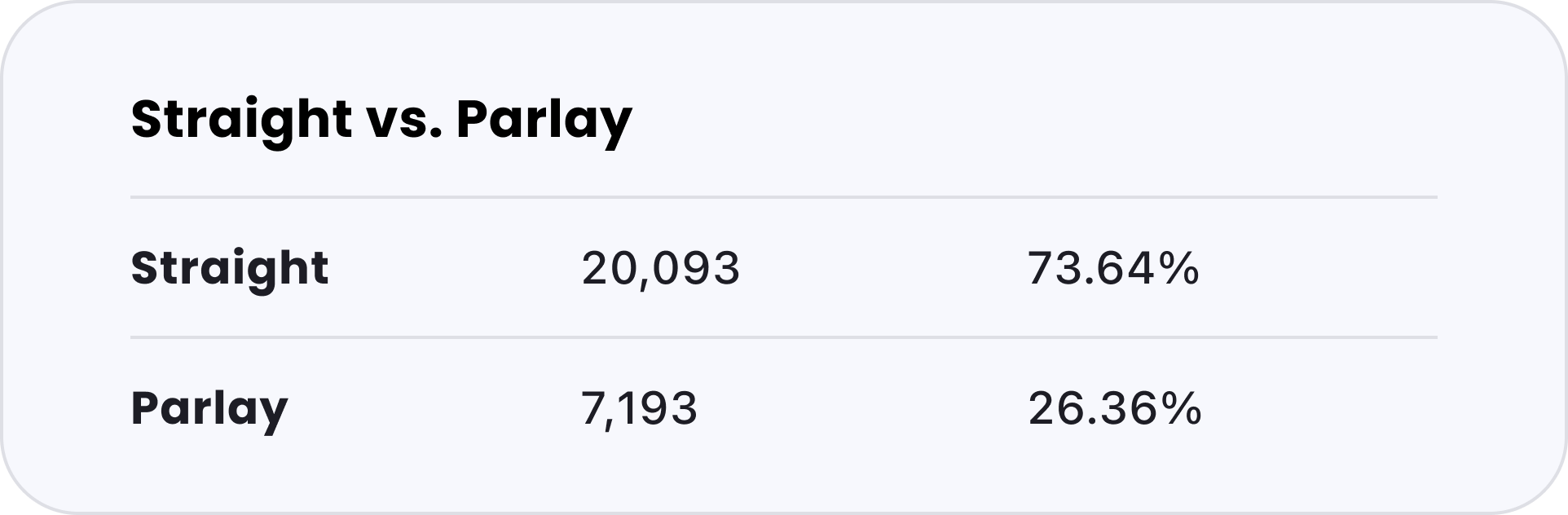
Task: Click the percent sign in 73.64%
Action: pos(1179,268)
